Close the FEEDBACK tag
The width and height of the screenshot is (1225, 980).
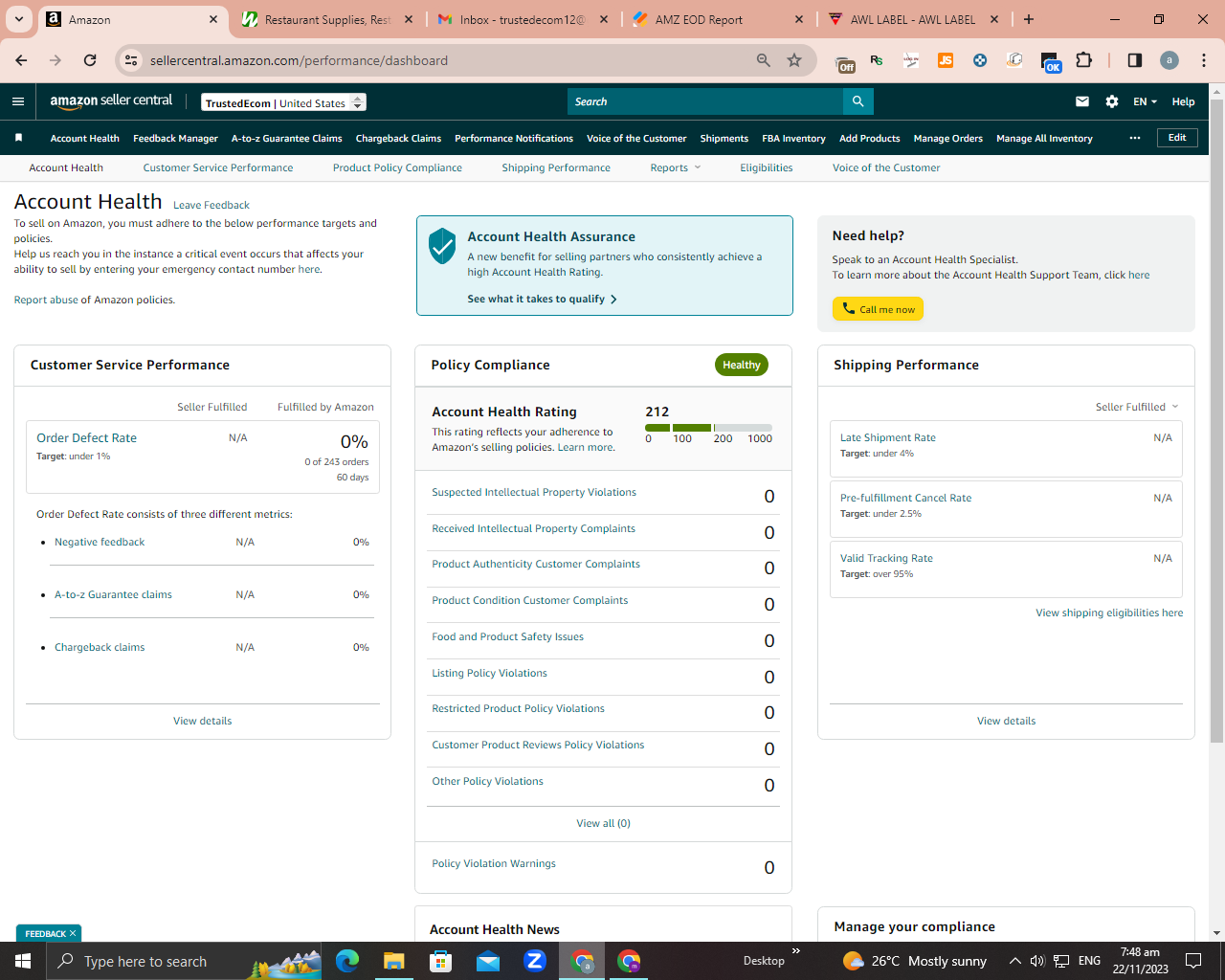click(x=73, y=933)
